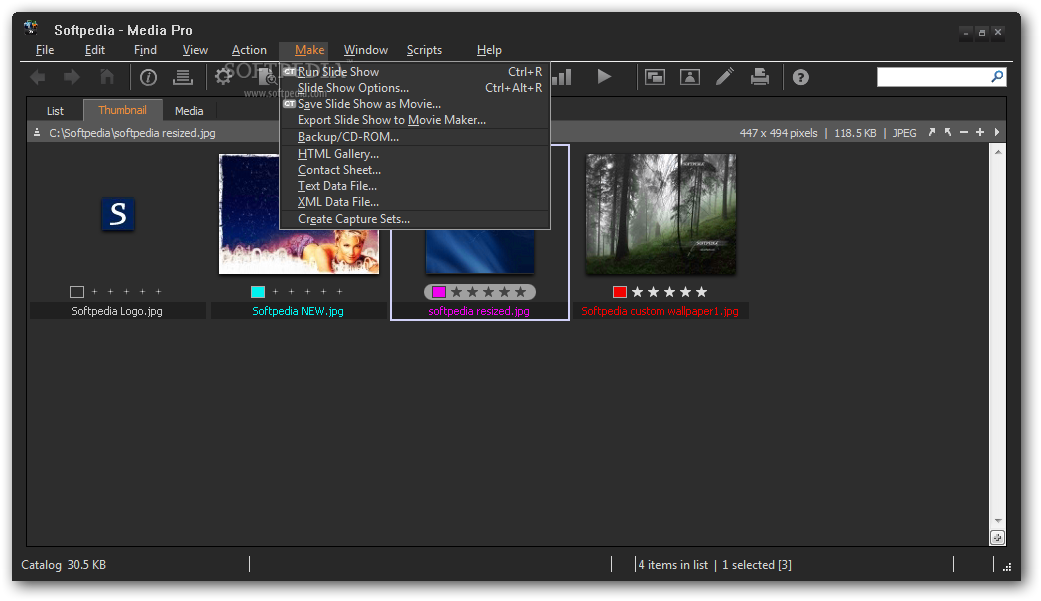This screenshot has width=1041, height=601.
Task: Select the forest wallpaper thumbnail
Action: click(x=661, y=214)
